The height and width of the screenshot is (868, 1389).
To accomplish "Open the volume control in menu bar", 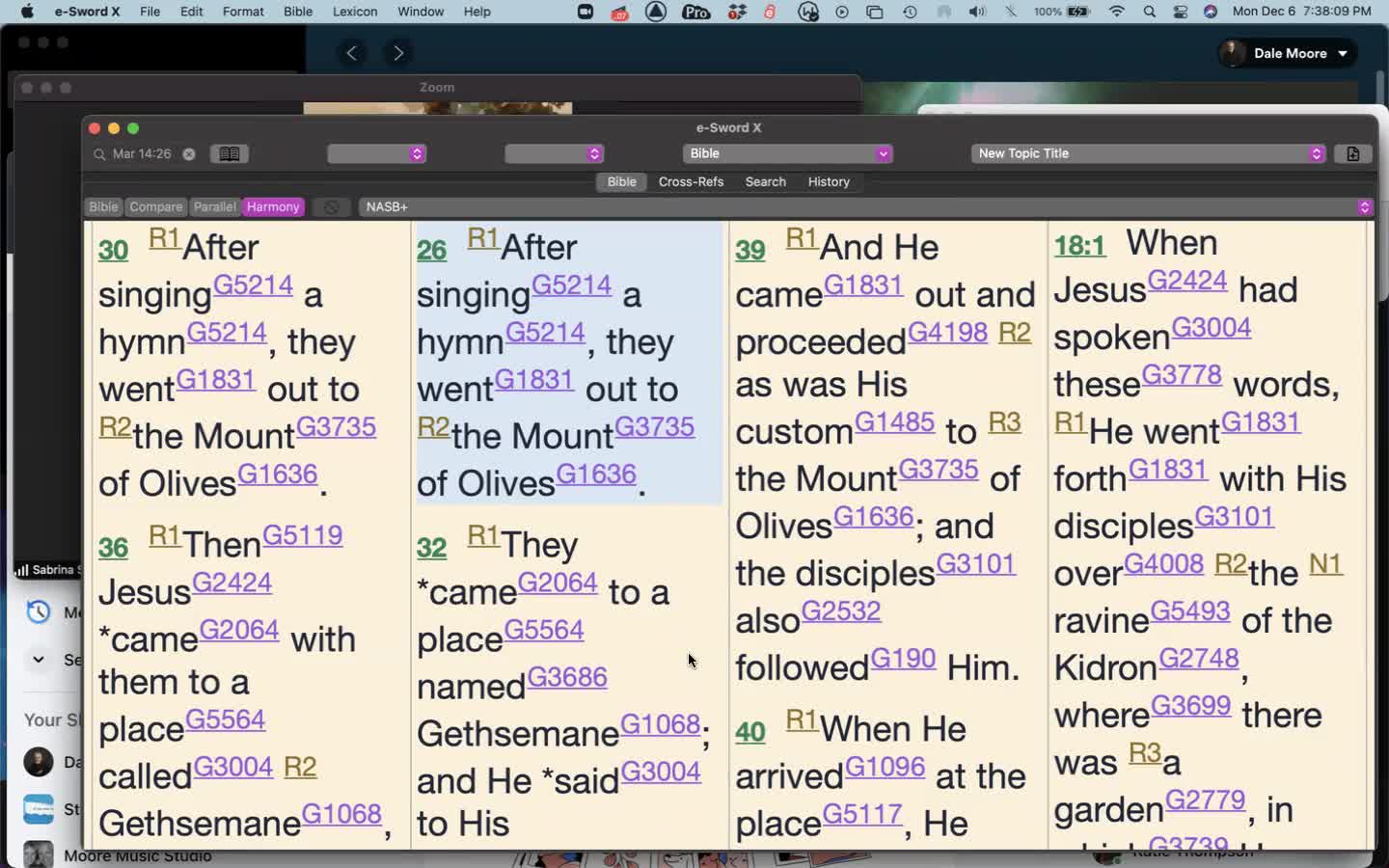I will (x=977, y=12).
